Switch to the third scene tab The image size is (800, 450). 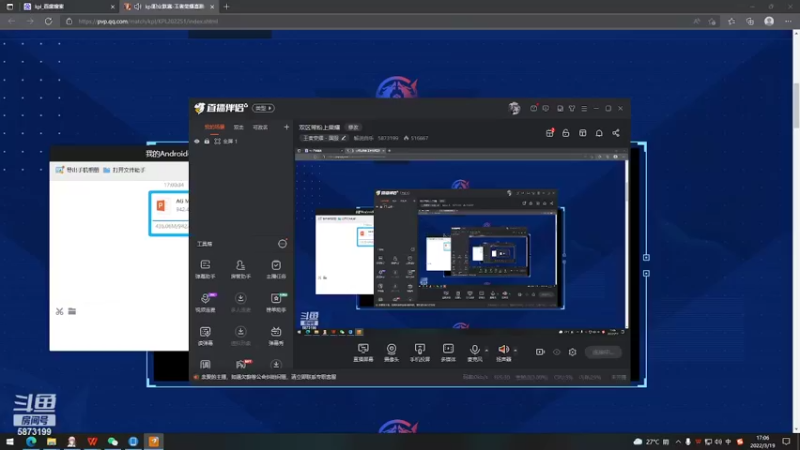[x=260, y=127]
